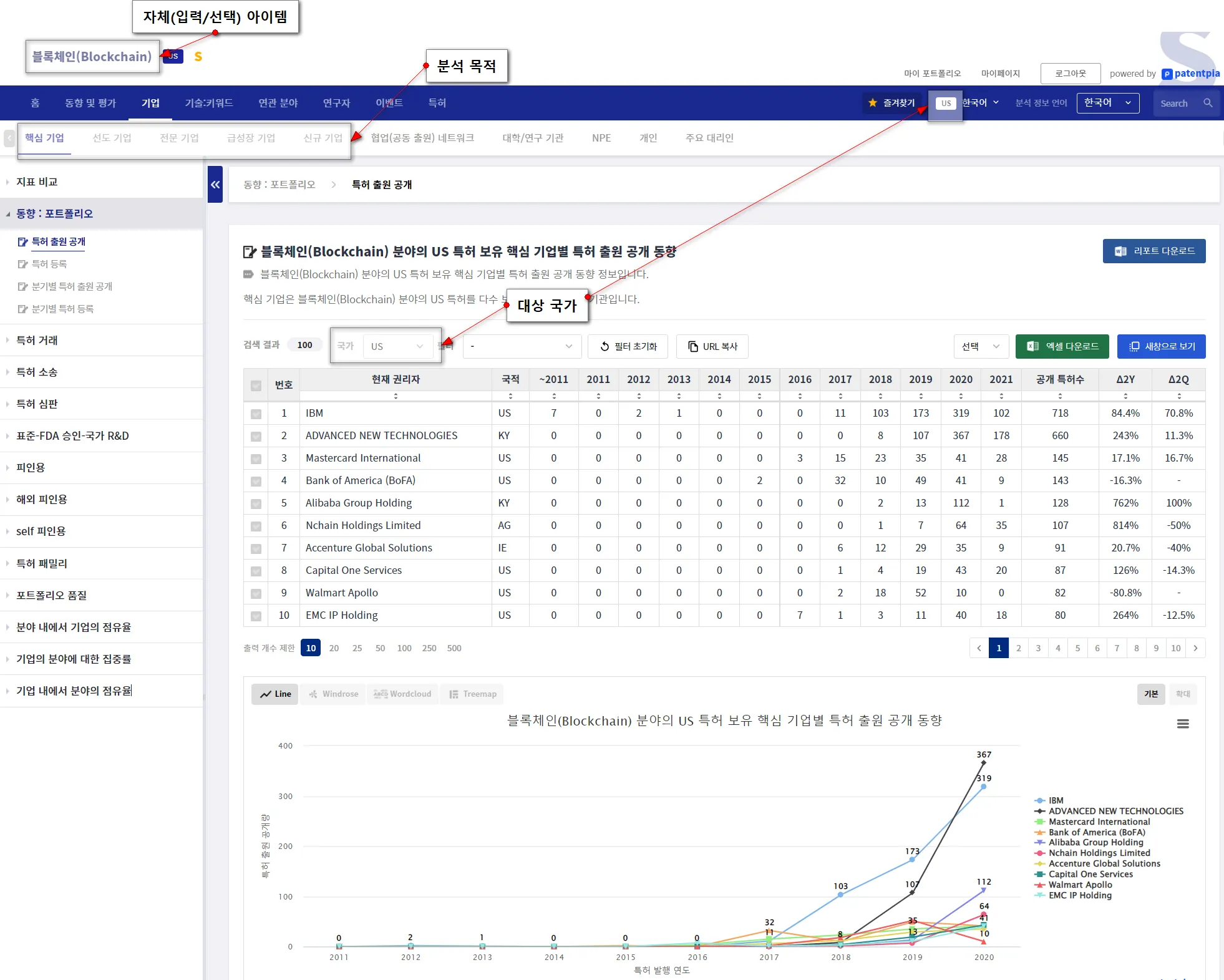Toggle checkbox for Alibaba Group Holding row
1224x980 pixels.
(256, 503)
